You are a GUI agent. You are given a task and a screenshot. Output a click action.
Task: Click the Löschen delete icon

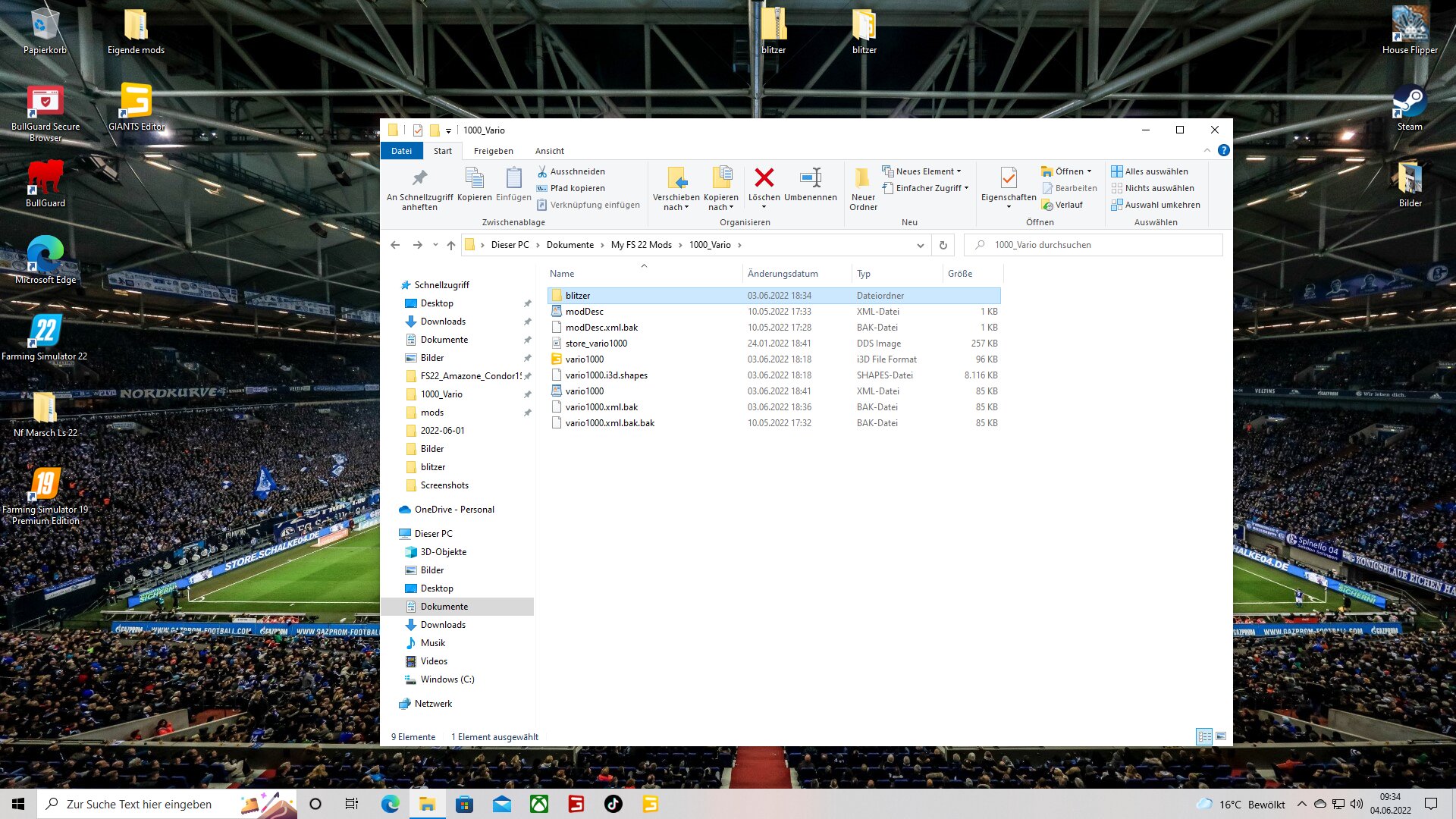click(764, 178)
